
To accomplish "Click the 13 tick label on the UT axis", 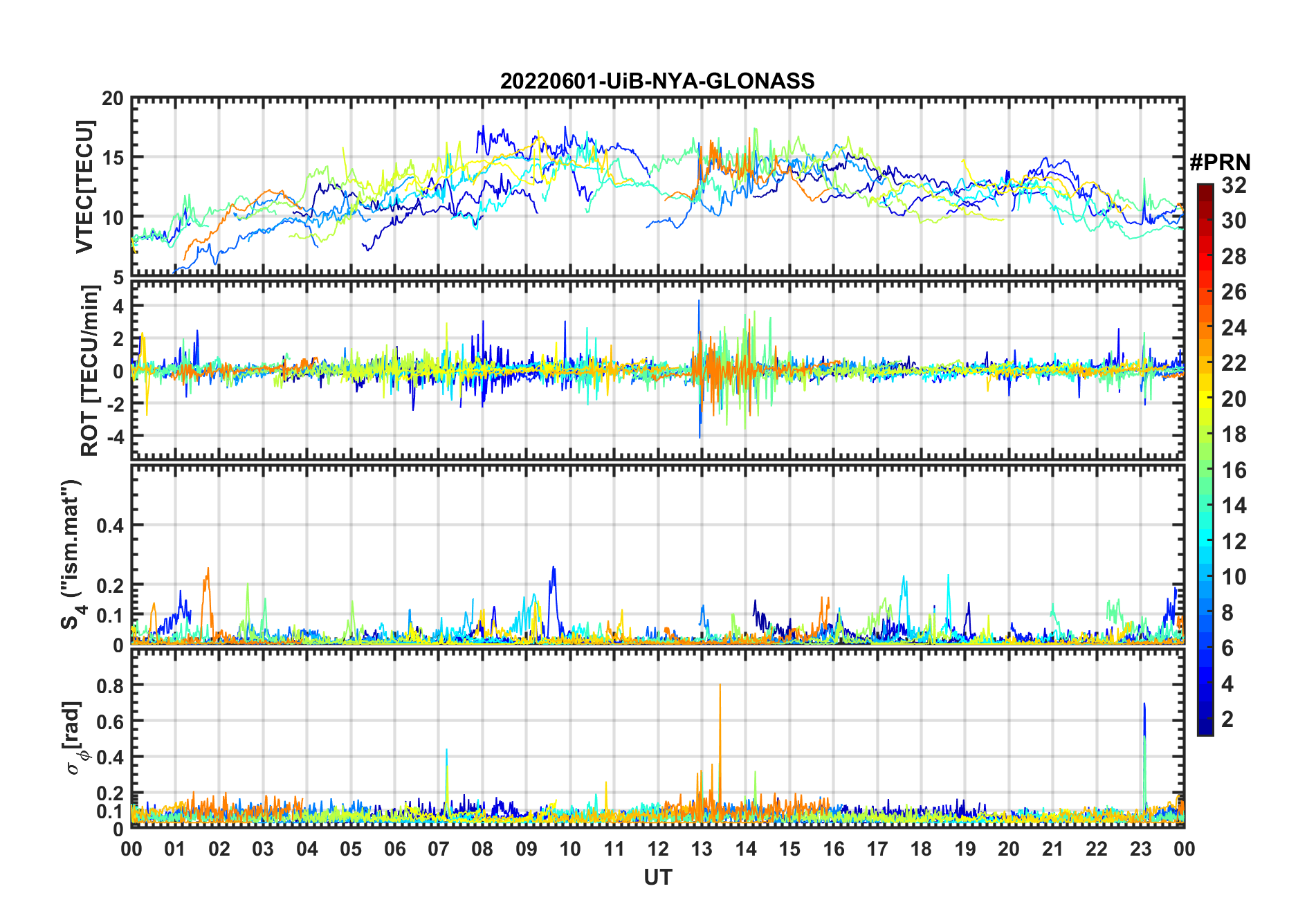I will point(702,849).
